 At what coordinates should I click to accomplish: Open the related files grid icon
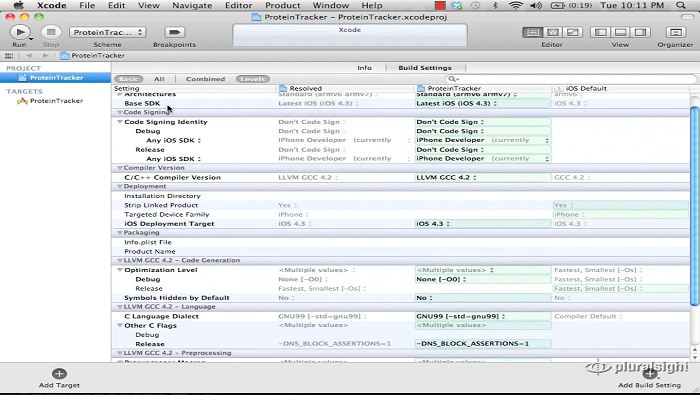pos(8,56)
